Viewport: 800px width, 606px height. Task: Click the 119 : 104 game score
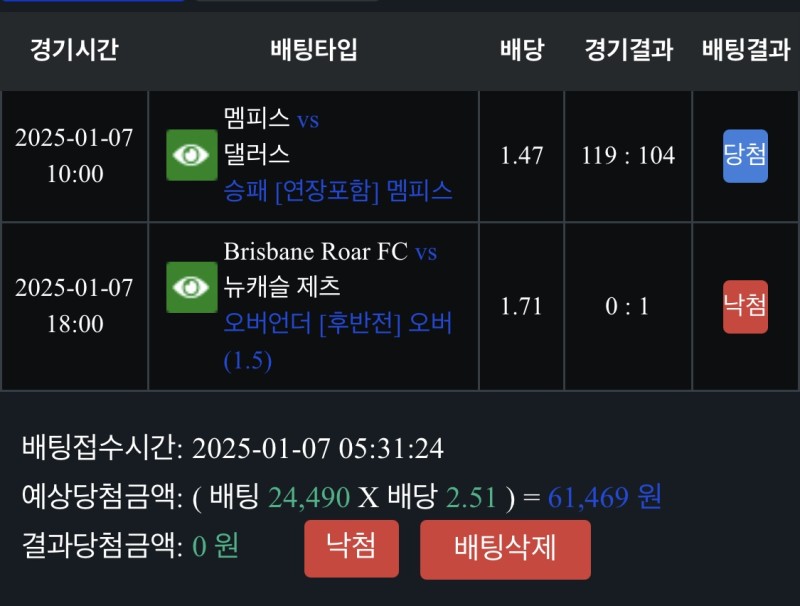pos(628,155)
